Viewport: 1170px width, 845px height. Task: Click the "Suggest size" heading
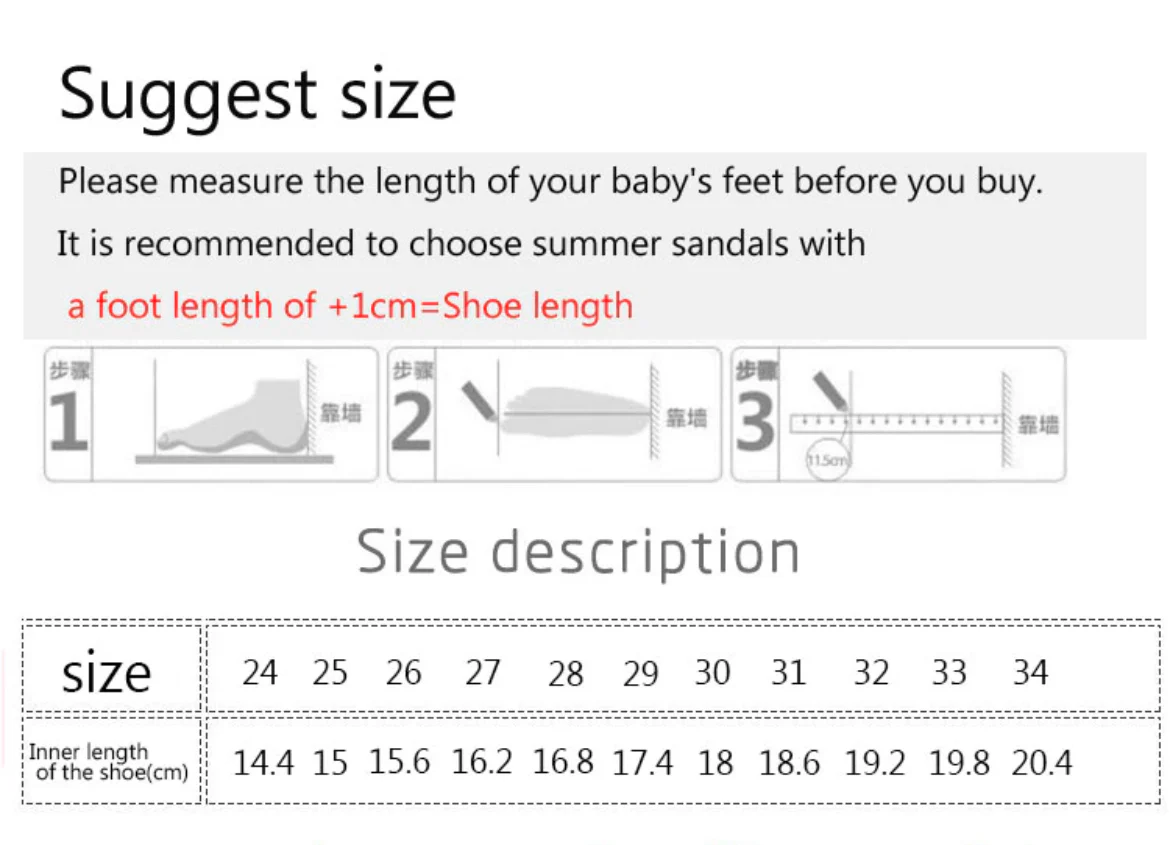[257, 94]
